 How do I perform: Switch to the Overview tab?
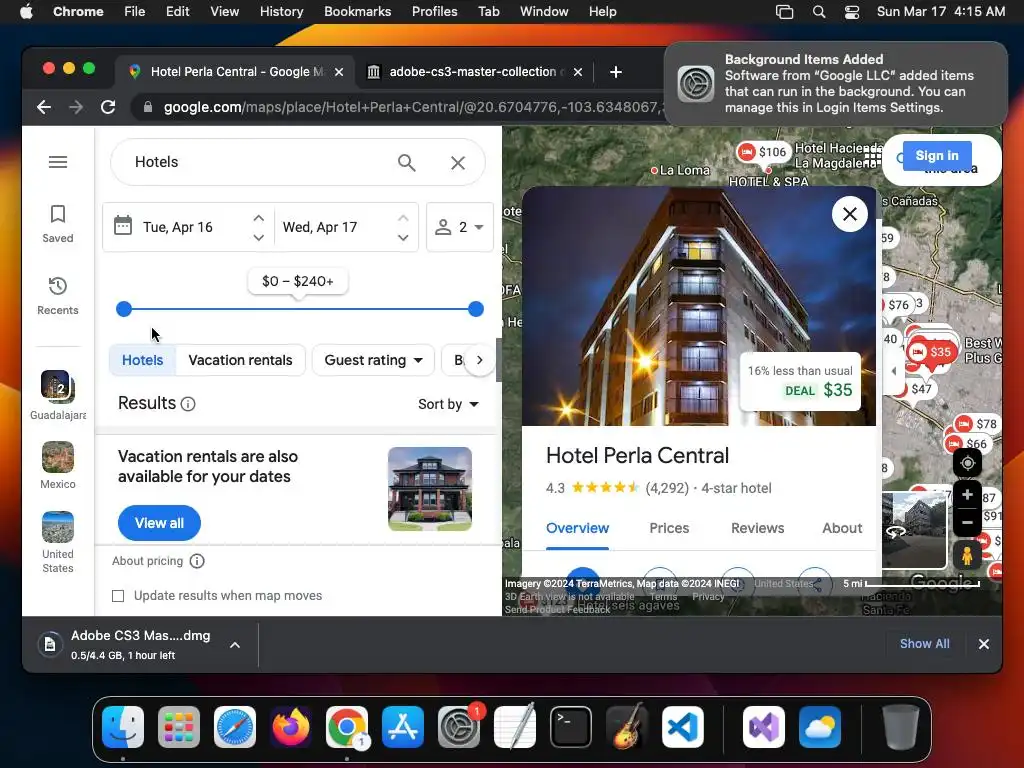tap(577, 528)
